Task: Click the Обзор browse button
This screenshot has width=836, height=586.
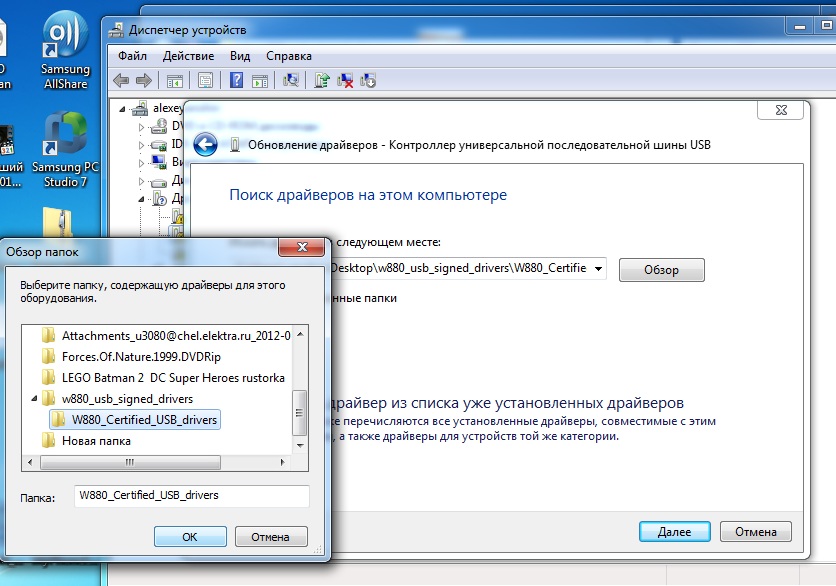Action: [661, 270]
